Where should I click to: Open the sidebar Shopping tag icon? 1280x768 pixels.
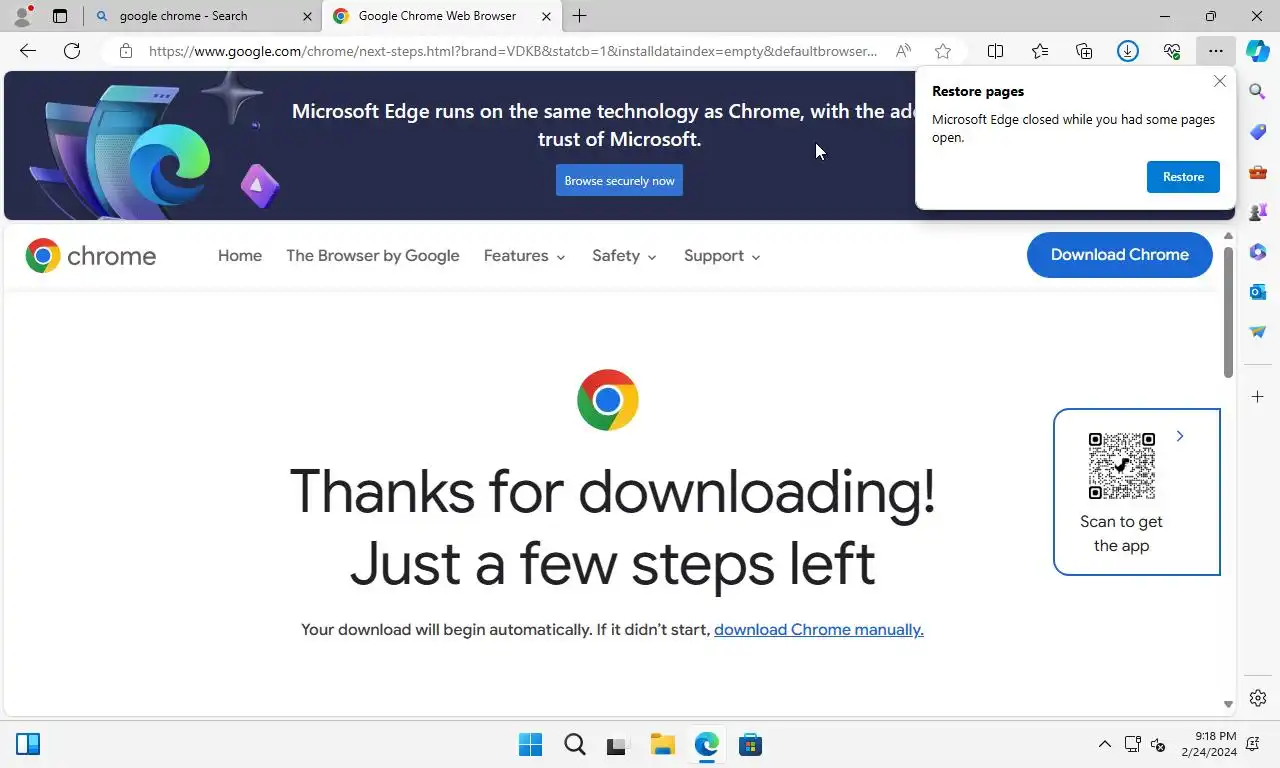(x=1258, y=132)
